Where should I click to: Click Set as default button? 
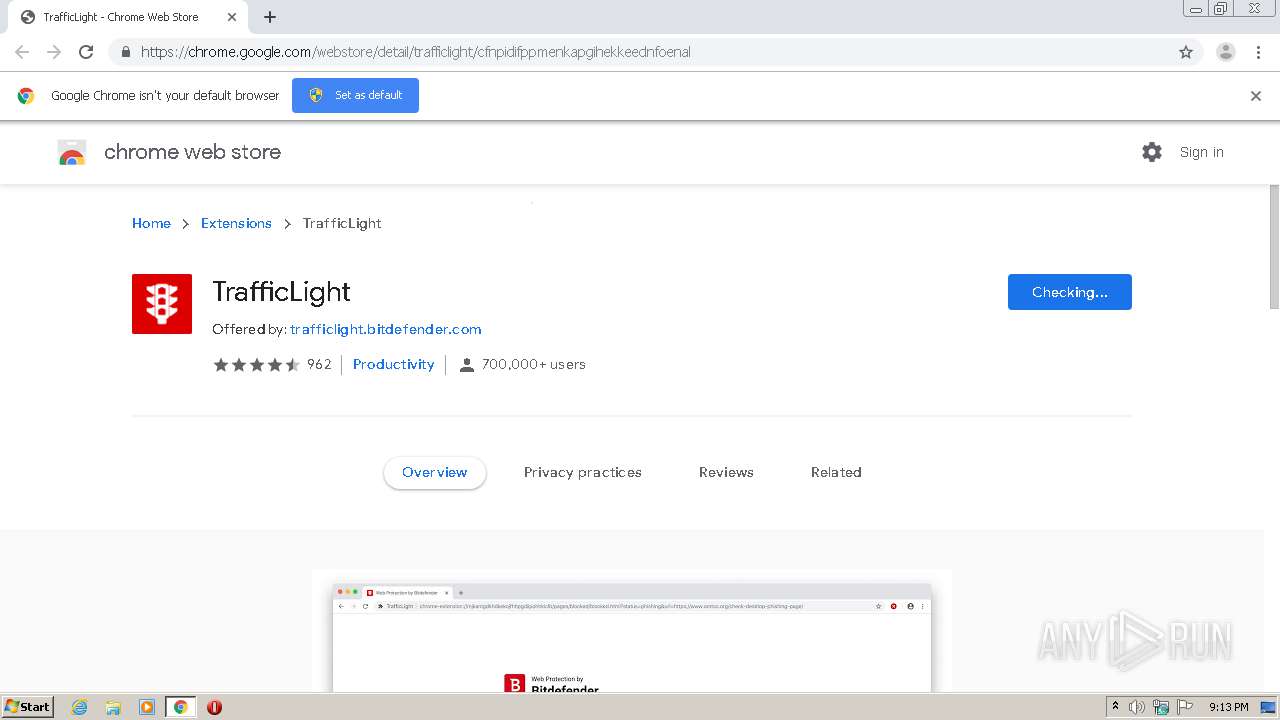355,95
